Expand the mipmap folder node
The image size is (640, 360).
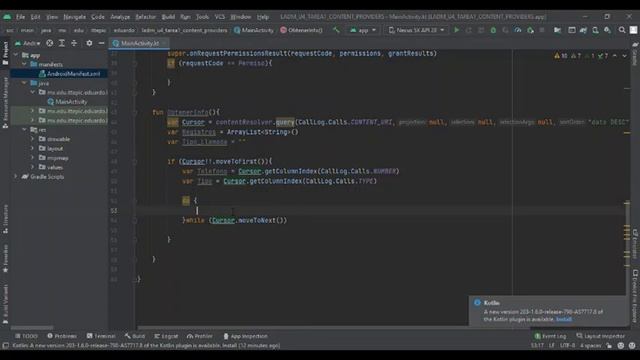click(33, 158)
